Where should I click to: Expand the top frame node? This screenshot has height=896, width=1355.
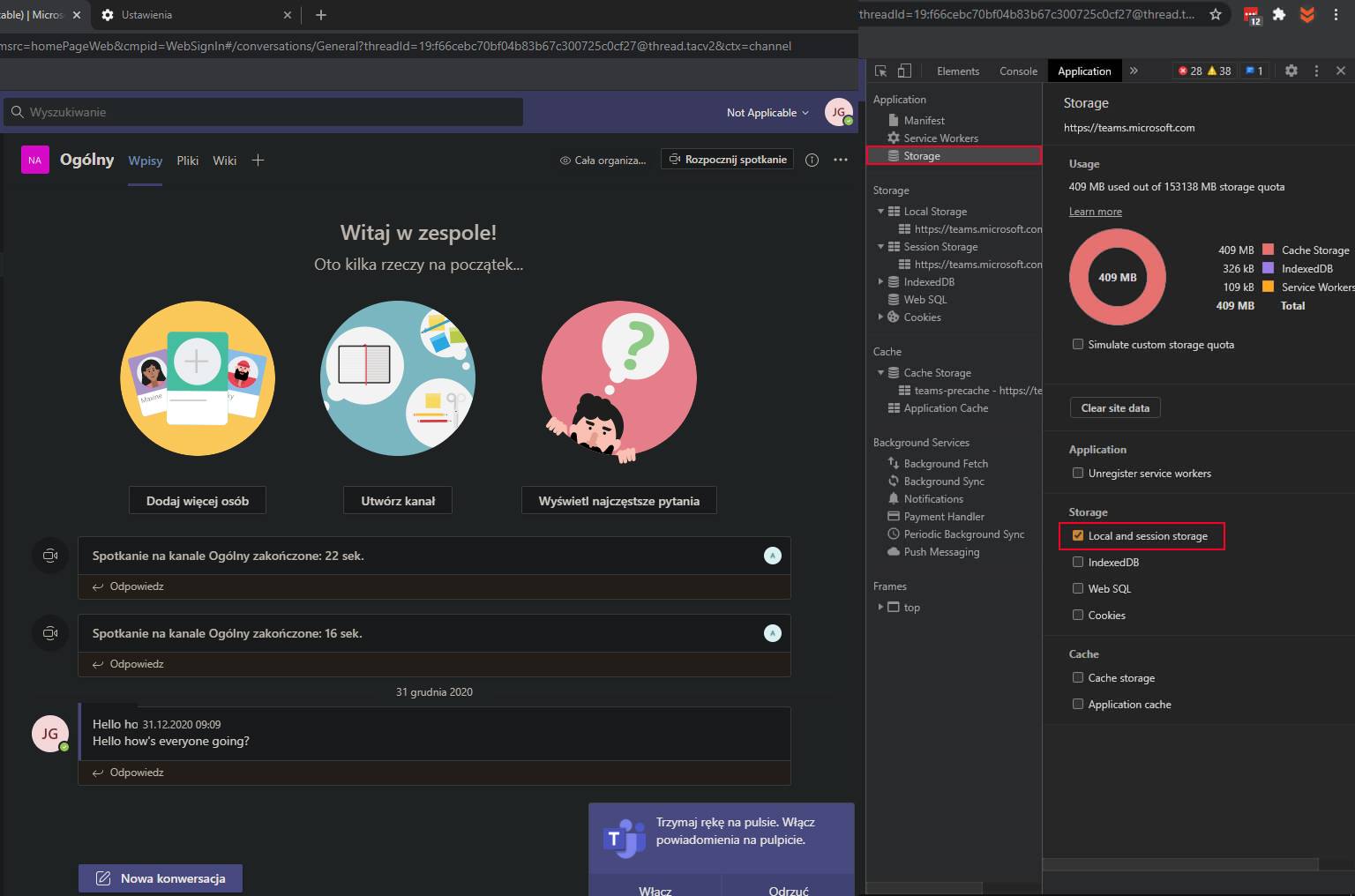[x=880, y=607]
